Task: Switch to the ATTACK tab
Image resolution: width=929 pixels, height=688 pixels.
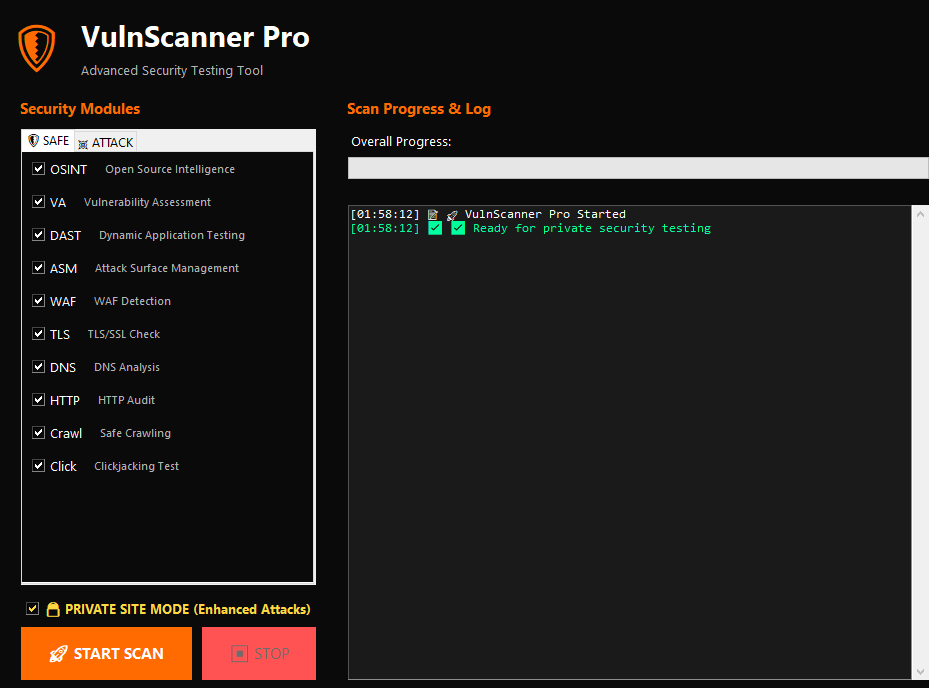Action: [106, 142]
